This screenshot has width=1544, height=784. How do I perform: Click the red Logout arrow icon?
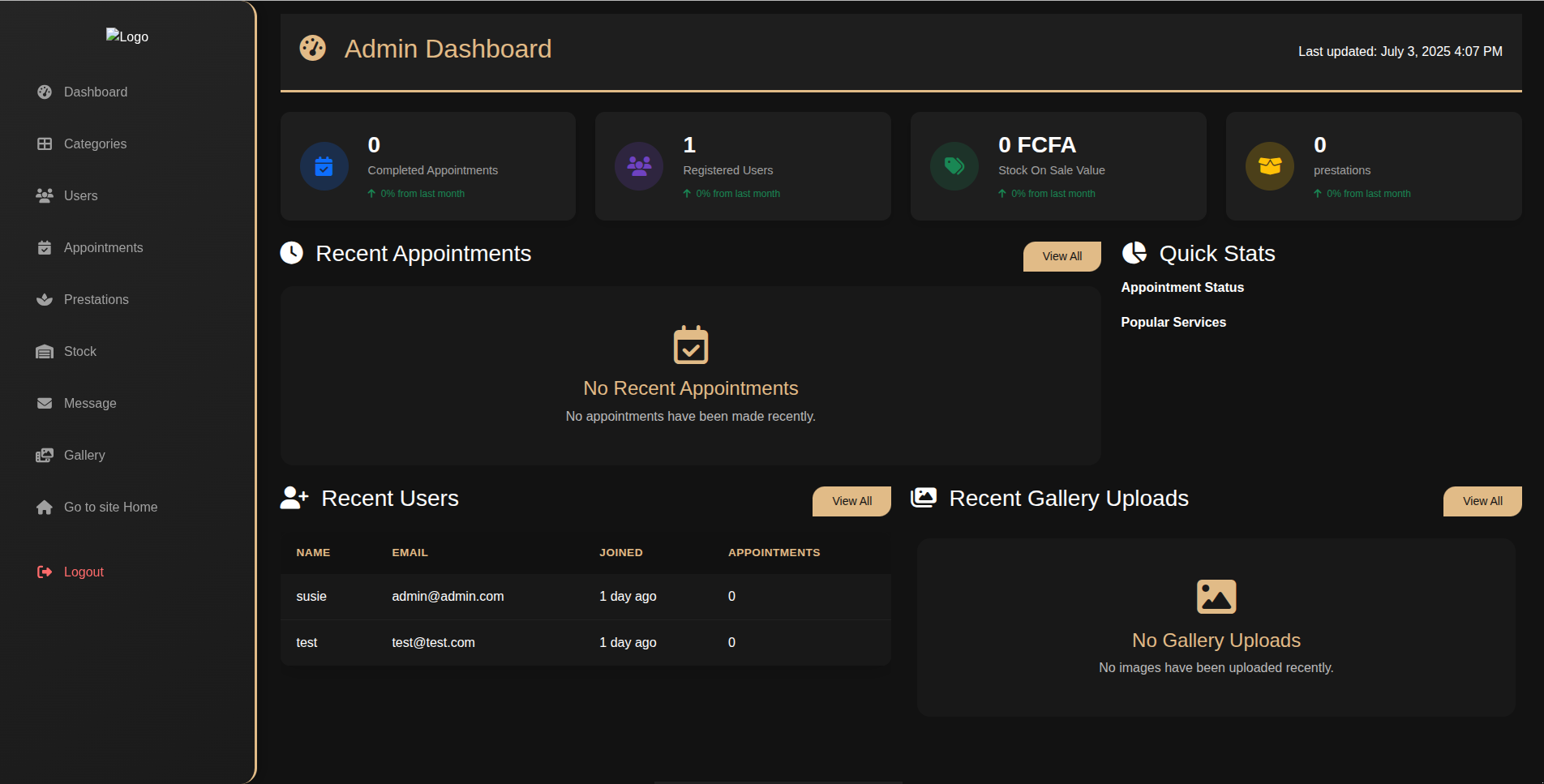click(45, 572)
